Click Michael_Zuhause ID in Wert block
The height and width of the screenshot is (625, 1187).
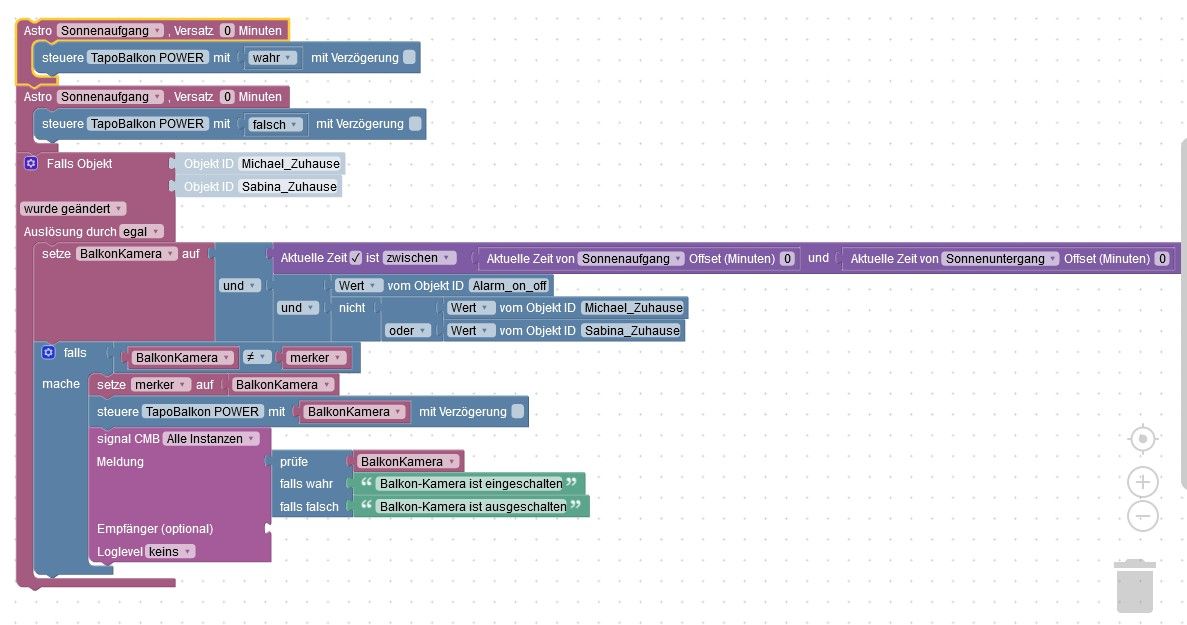click(633, 308)
